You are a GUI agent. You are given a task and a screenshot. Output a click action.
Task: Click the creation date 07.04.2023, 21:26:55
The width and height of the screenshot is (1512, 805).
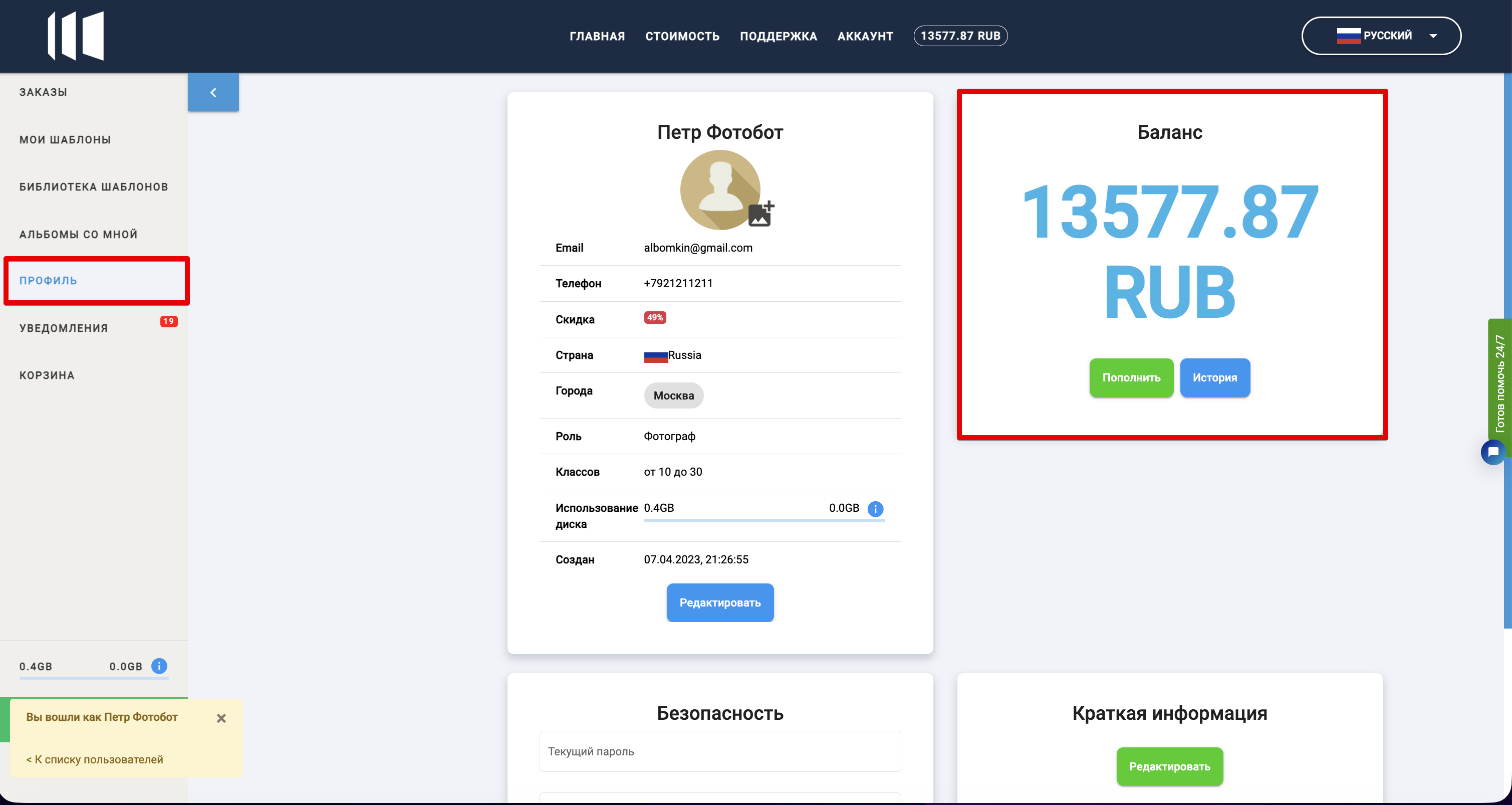696,559
